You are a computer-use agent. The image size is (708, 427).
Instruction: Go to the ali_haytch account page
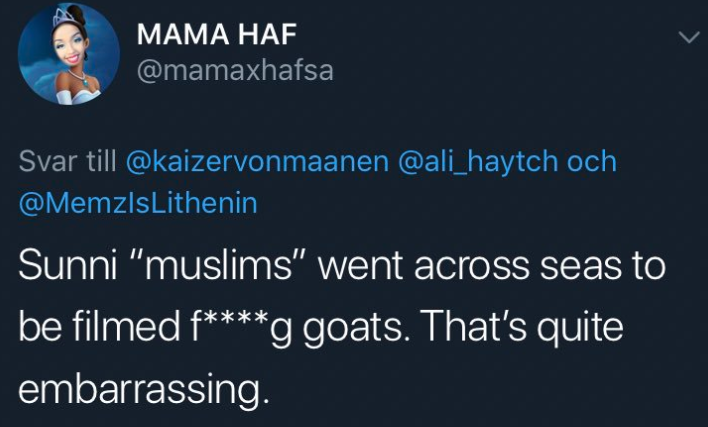[478, 162]
